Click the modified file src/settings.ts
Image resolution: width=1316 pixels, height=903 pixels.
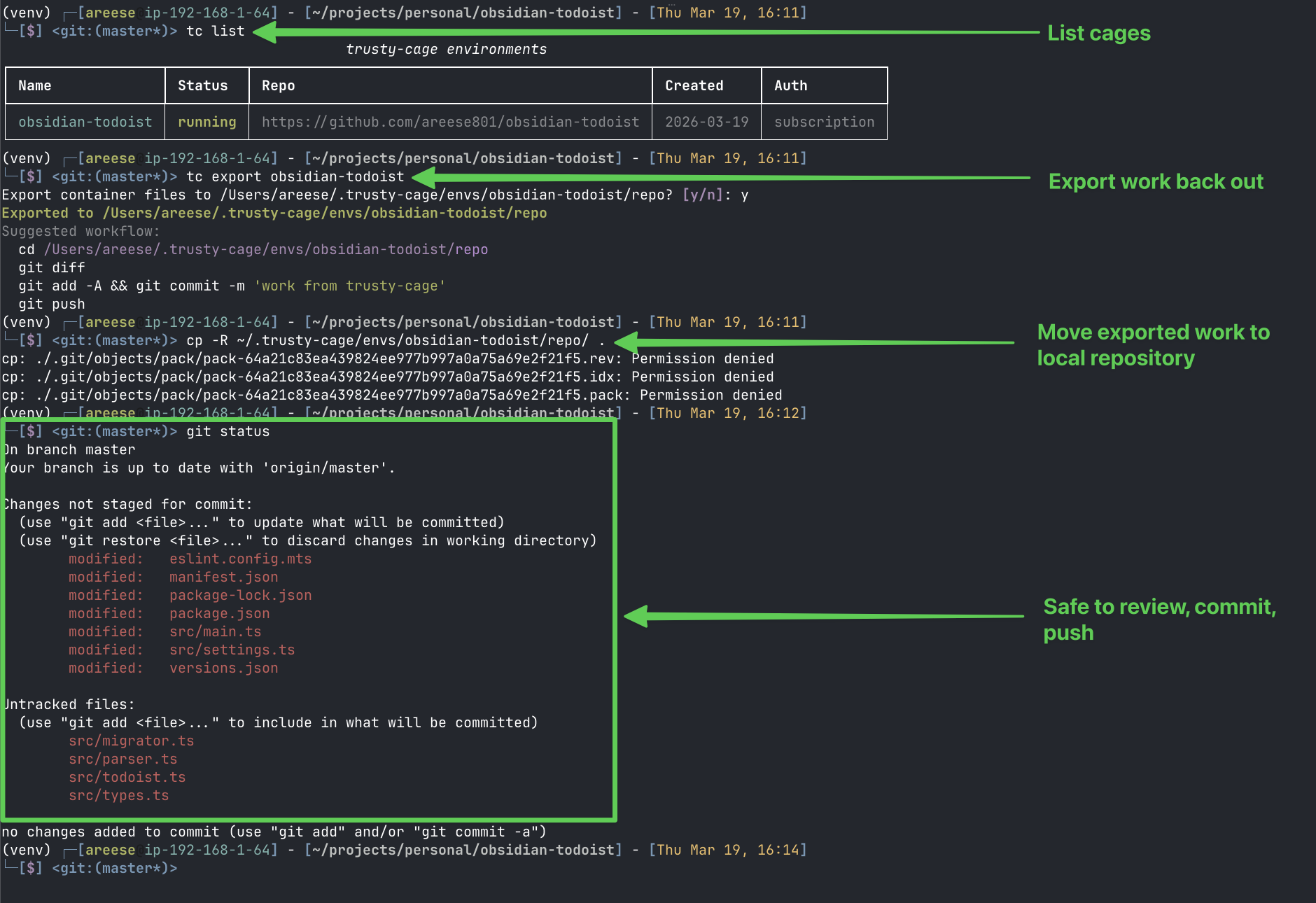(232, 650)
